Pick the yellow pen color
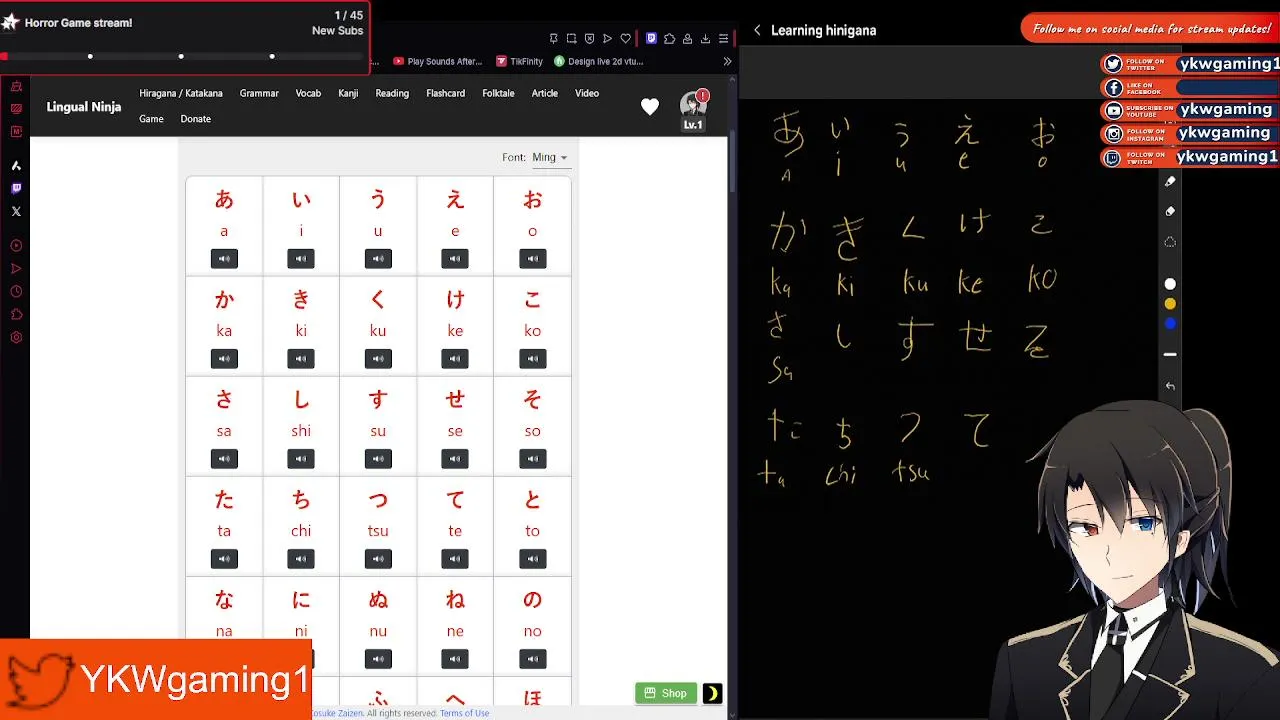1280x720 pixels. point(1170,304)
